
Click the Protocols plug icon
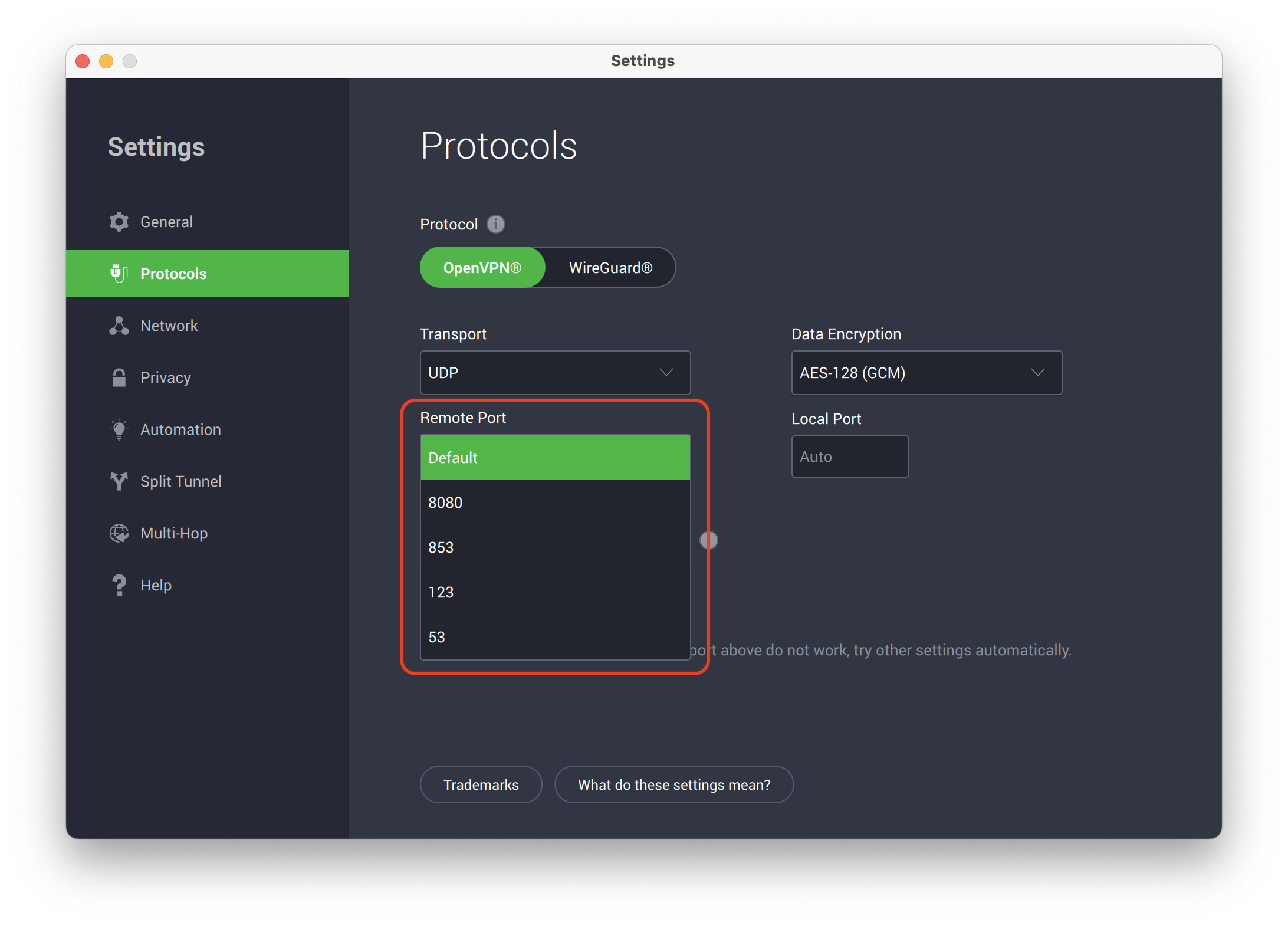point(119,274)
